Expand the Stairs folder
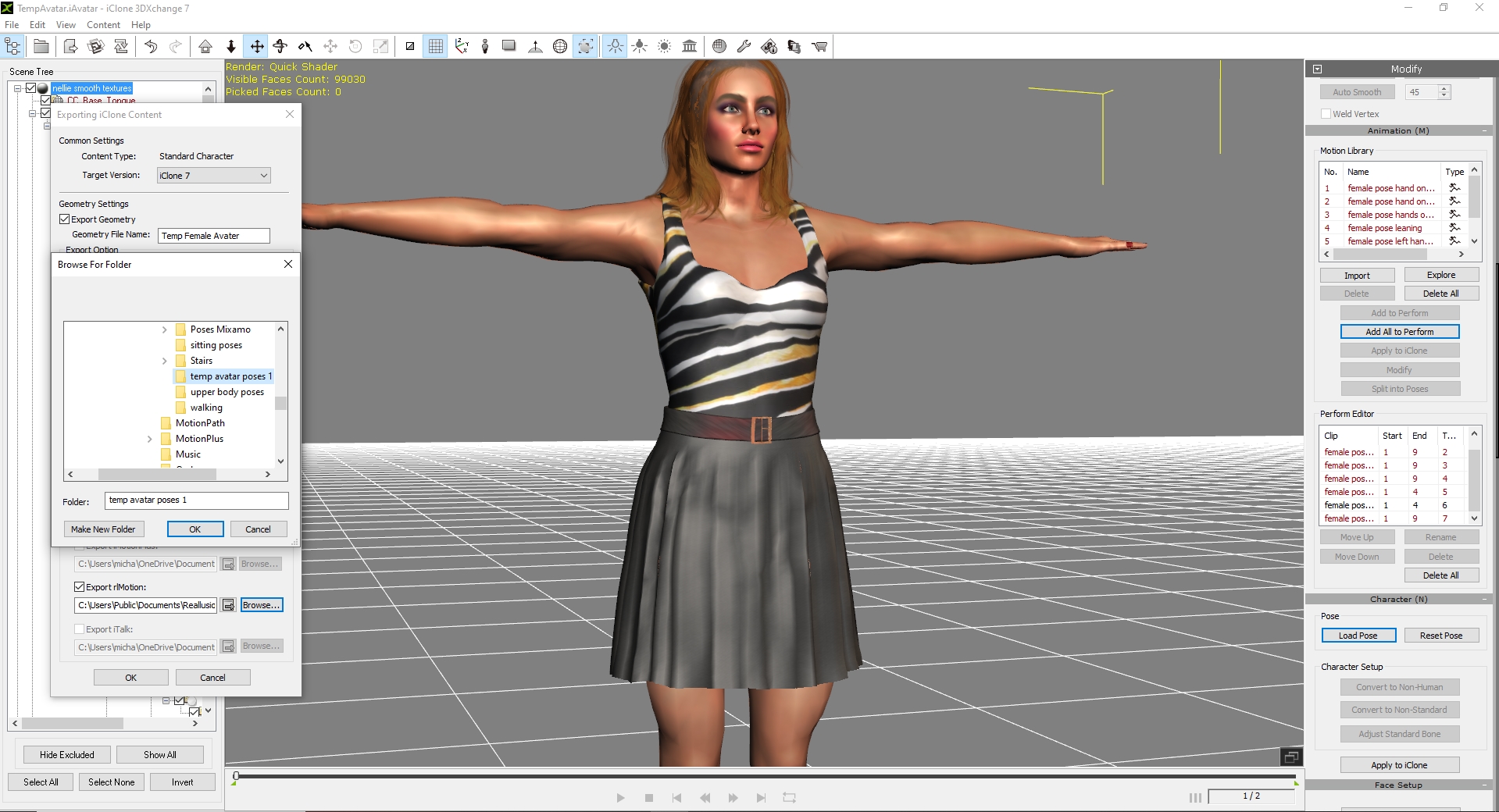The image size is (1499, 812). (x=164, y=361)
